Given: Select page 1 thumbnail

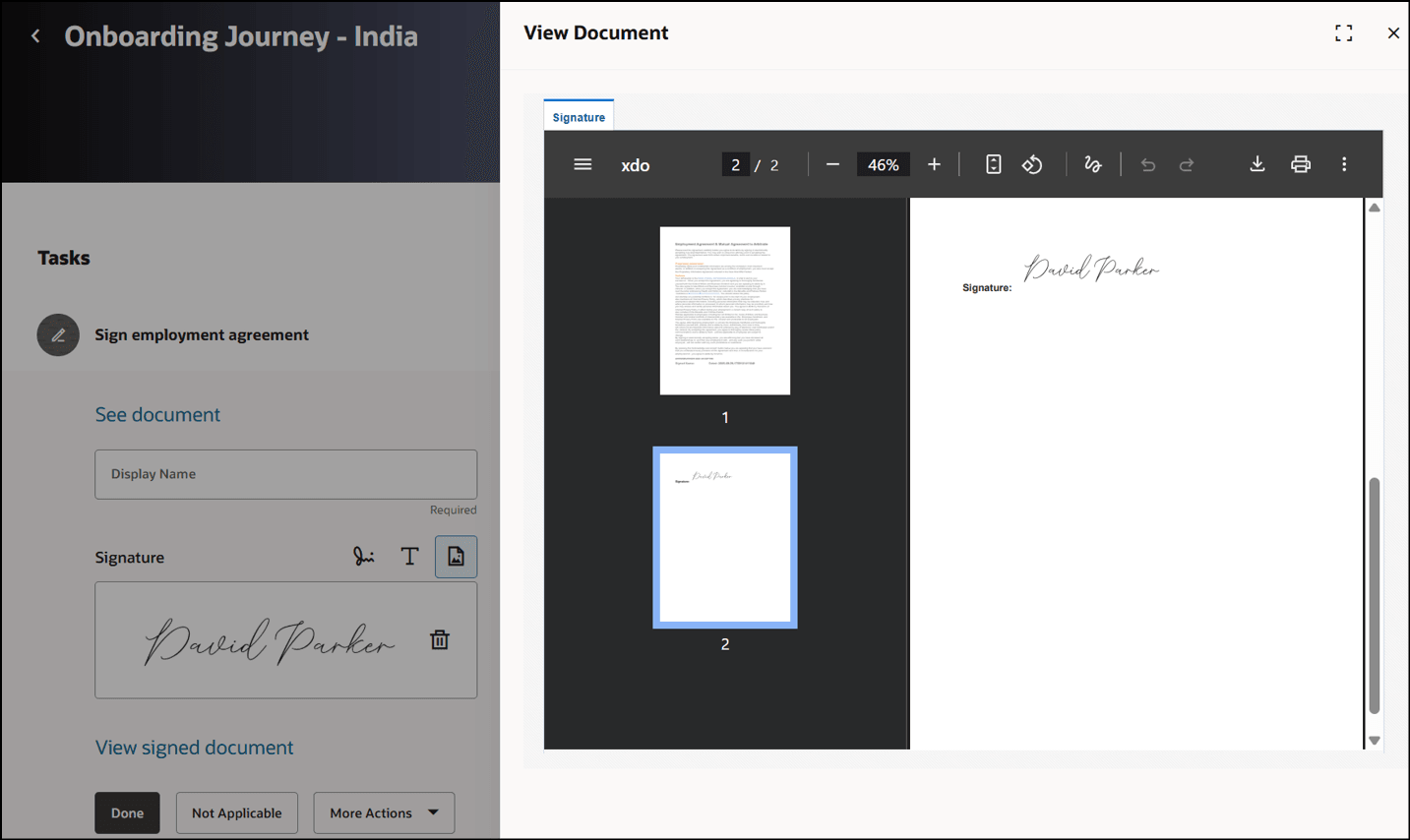Looking at the screenshot, I should coord(725,311).
